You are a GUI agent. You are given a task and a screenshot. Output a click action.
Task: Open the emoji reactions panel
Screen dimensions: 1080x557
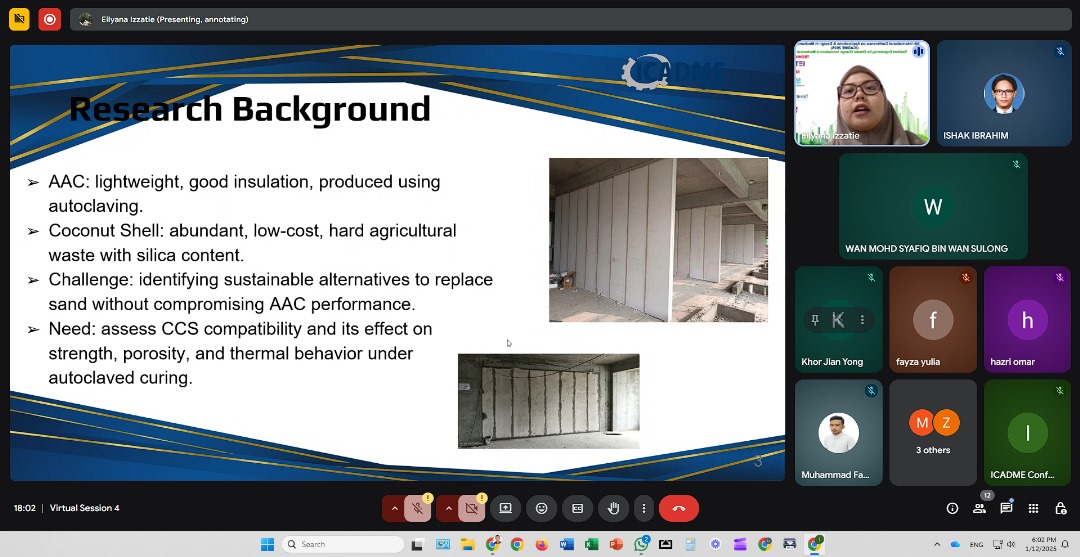pos(541,508)
